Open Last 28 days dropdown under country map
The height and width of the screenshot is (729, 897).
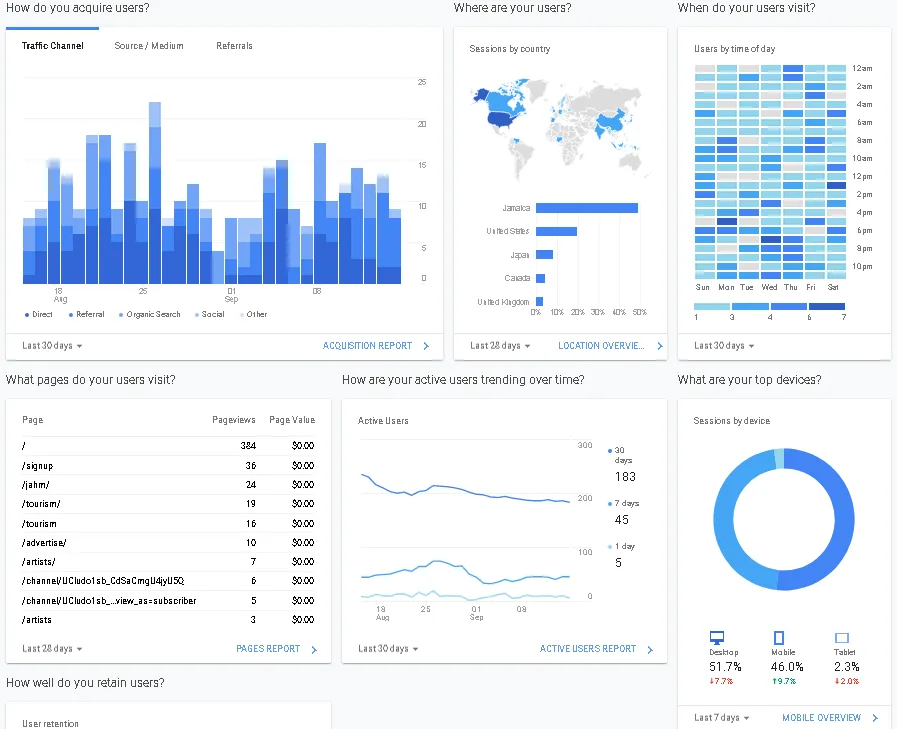(x=500, y=346)
